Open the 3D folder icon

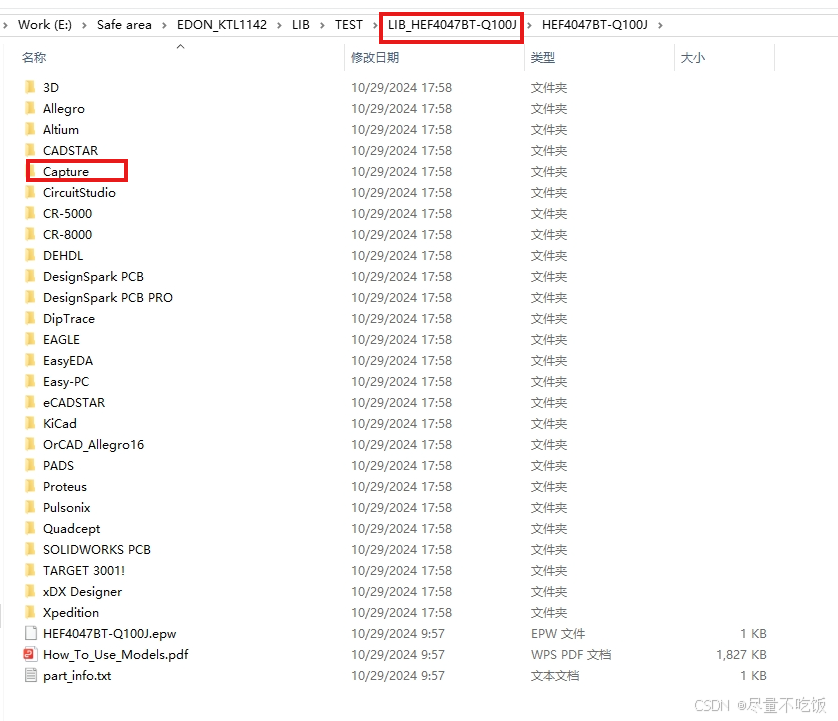point(30,87)
